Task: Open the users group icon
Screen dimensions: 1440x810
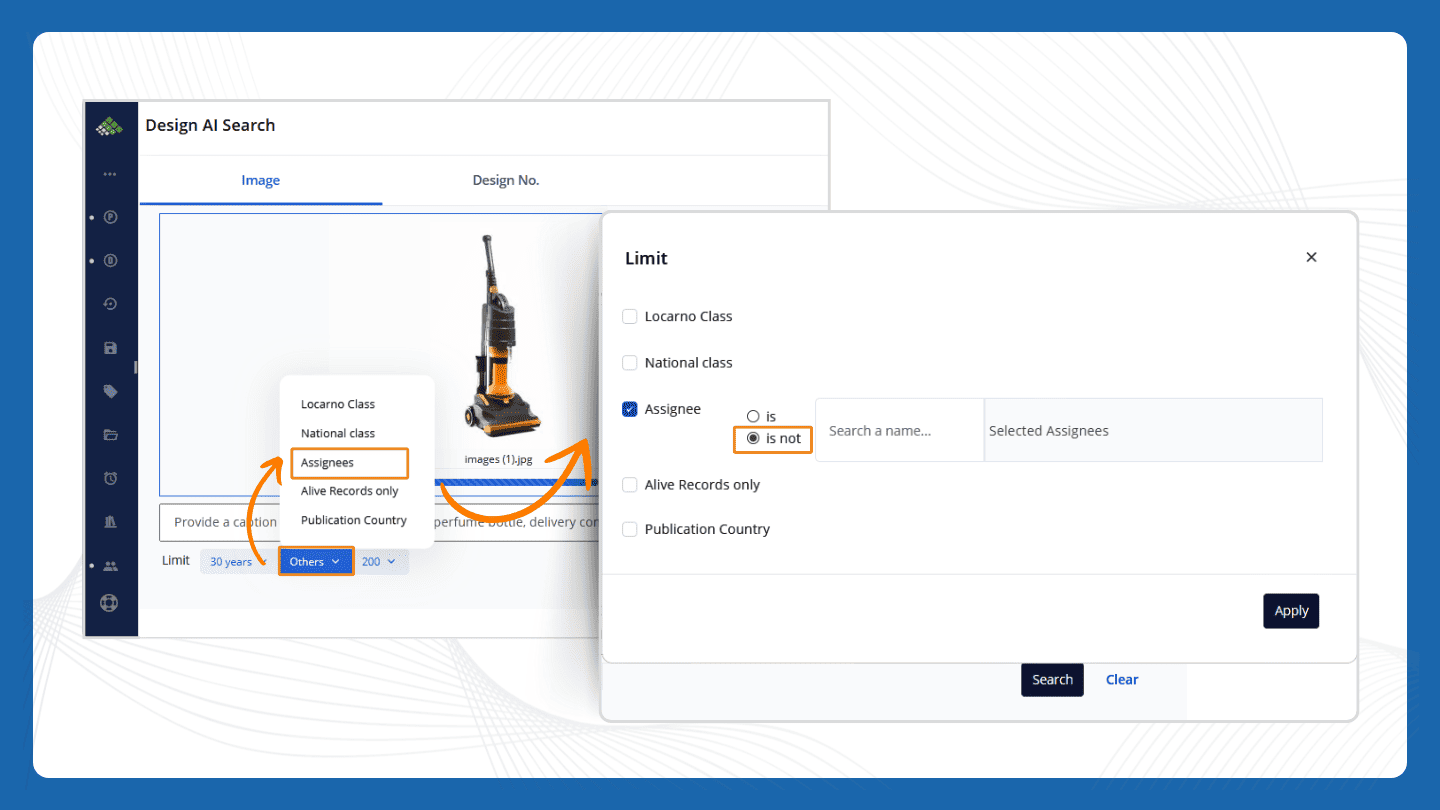Action: (x=111, y=566)
